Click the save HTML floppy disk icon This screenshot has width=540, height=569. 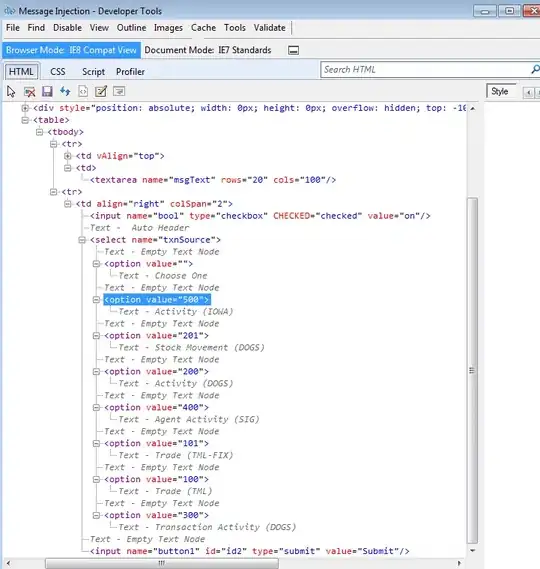[x=47, y=91]
